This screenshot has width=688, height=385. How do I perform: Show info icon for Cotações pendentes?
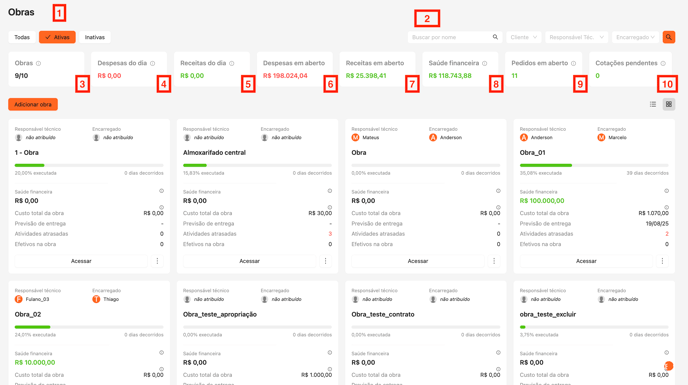[x=663, y=63]
